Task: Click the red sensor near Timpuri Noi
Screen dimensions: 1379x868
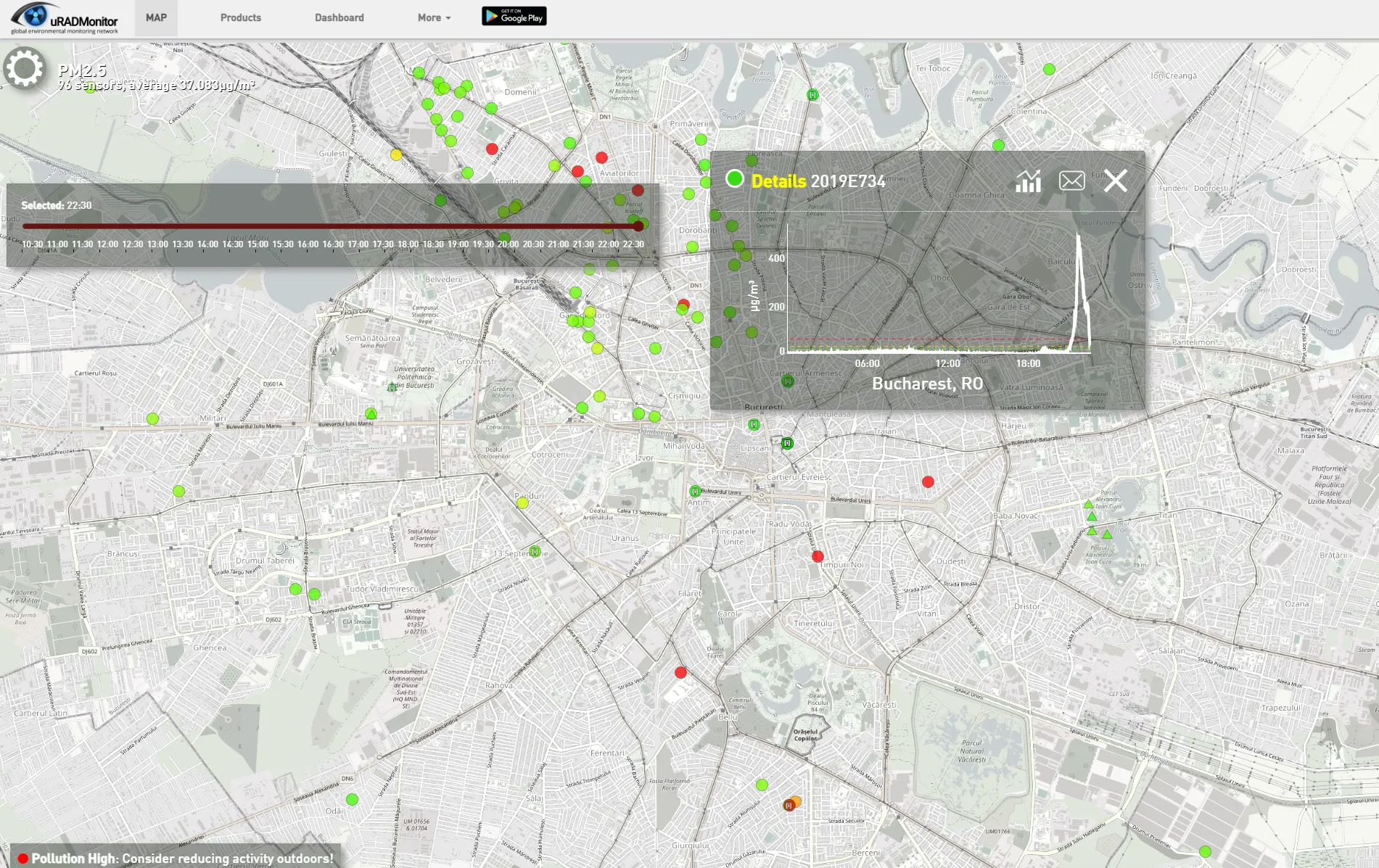Action: (818, 556)
